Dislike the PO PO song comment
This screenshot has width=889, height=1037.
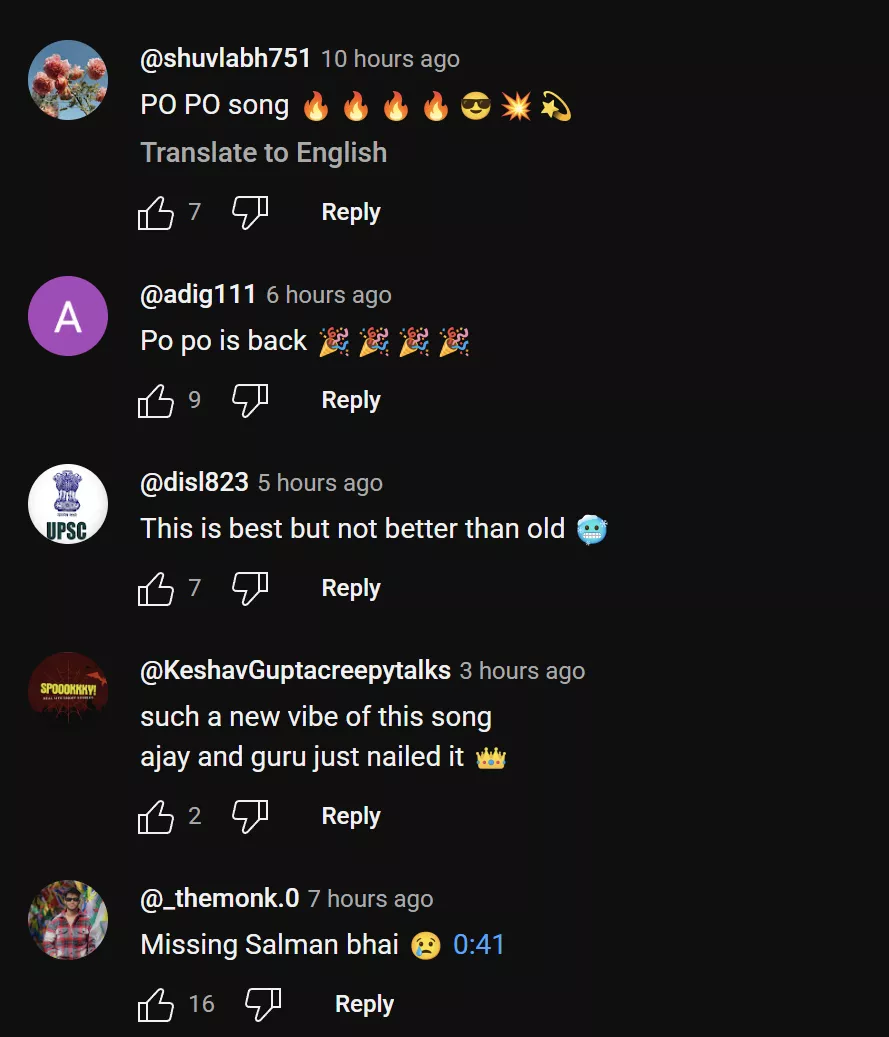250,212
